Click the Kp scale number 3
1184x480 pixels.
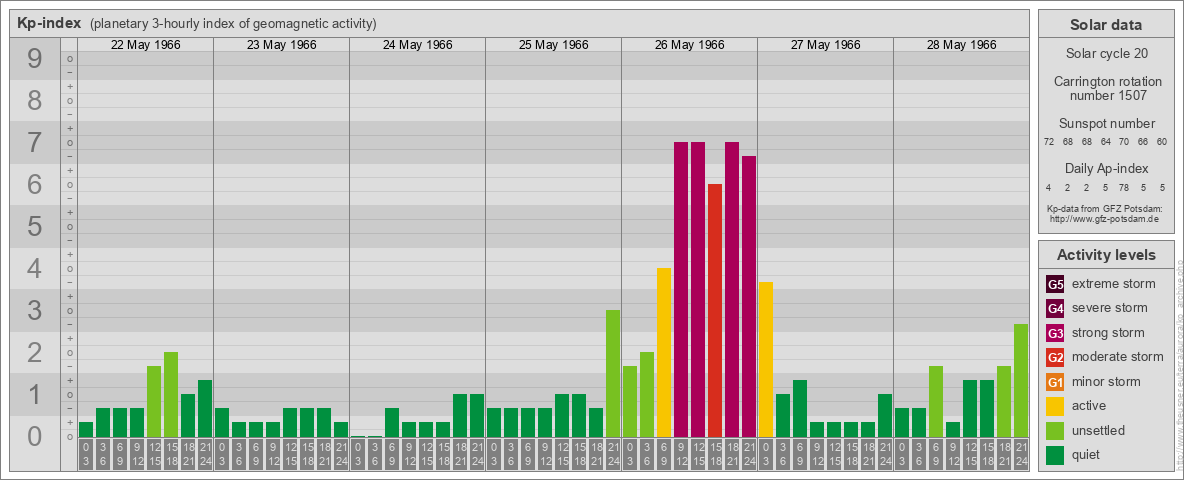click(35, 310)
